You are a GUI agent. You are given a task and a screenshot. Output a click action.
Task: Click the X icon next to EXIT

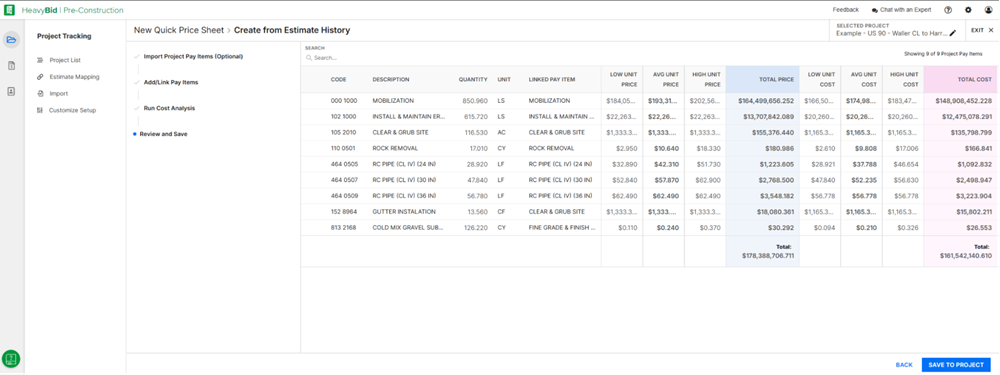(990, 30)
